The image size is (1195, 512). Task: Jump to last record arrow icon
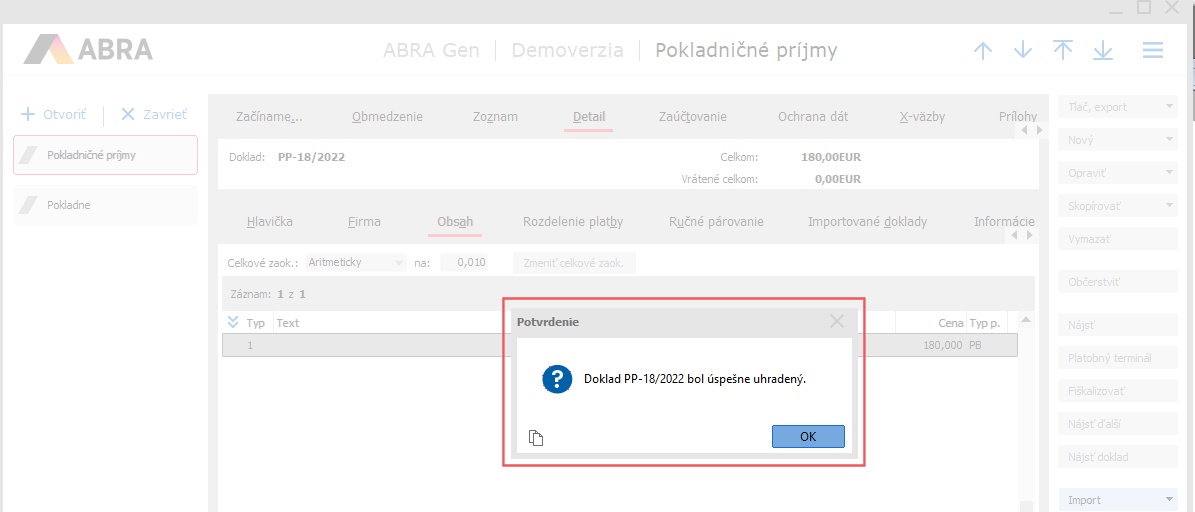[x=1103, y=51]
